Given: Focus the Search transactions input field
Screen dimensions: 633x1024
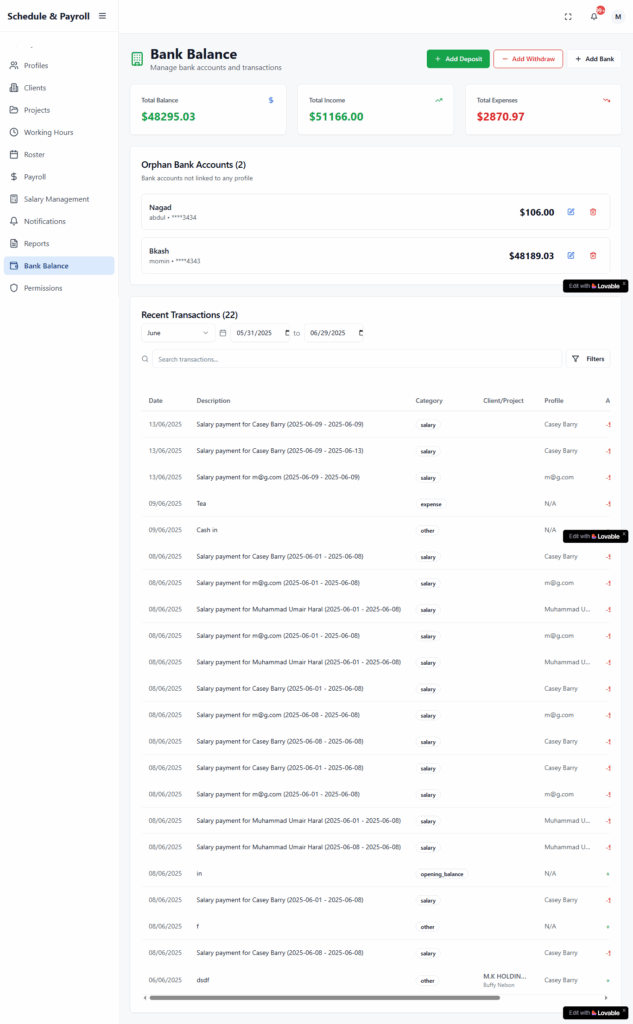Looking at the screenshot, I should [355, 359].
